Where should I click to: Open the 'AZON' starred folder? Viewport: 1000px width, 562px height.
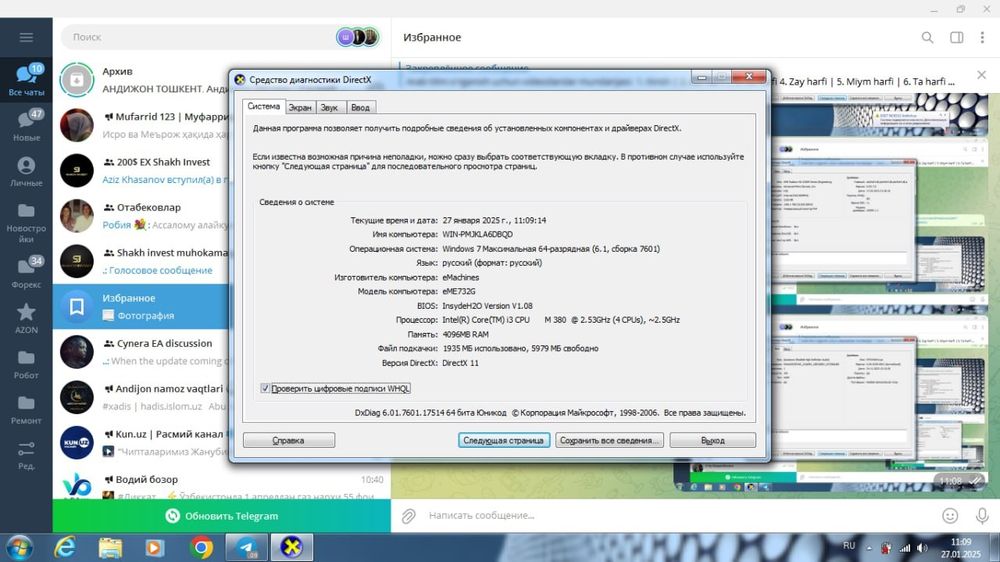click(x=26, y=318)
